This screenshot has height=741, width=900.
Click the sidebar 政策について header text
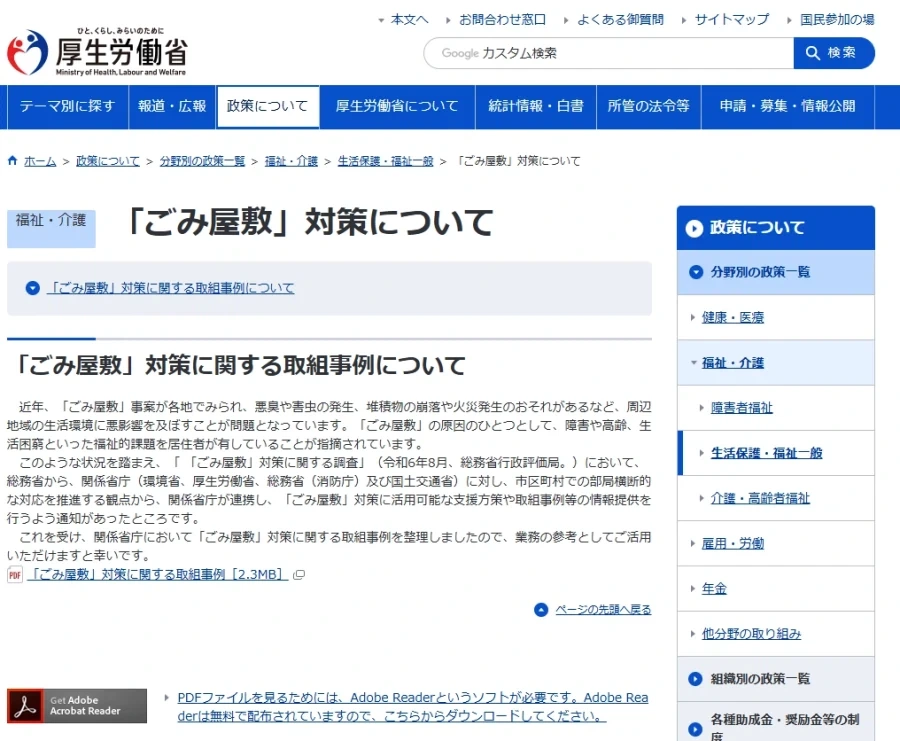(x=757, y=228)
